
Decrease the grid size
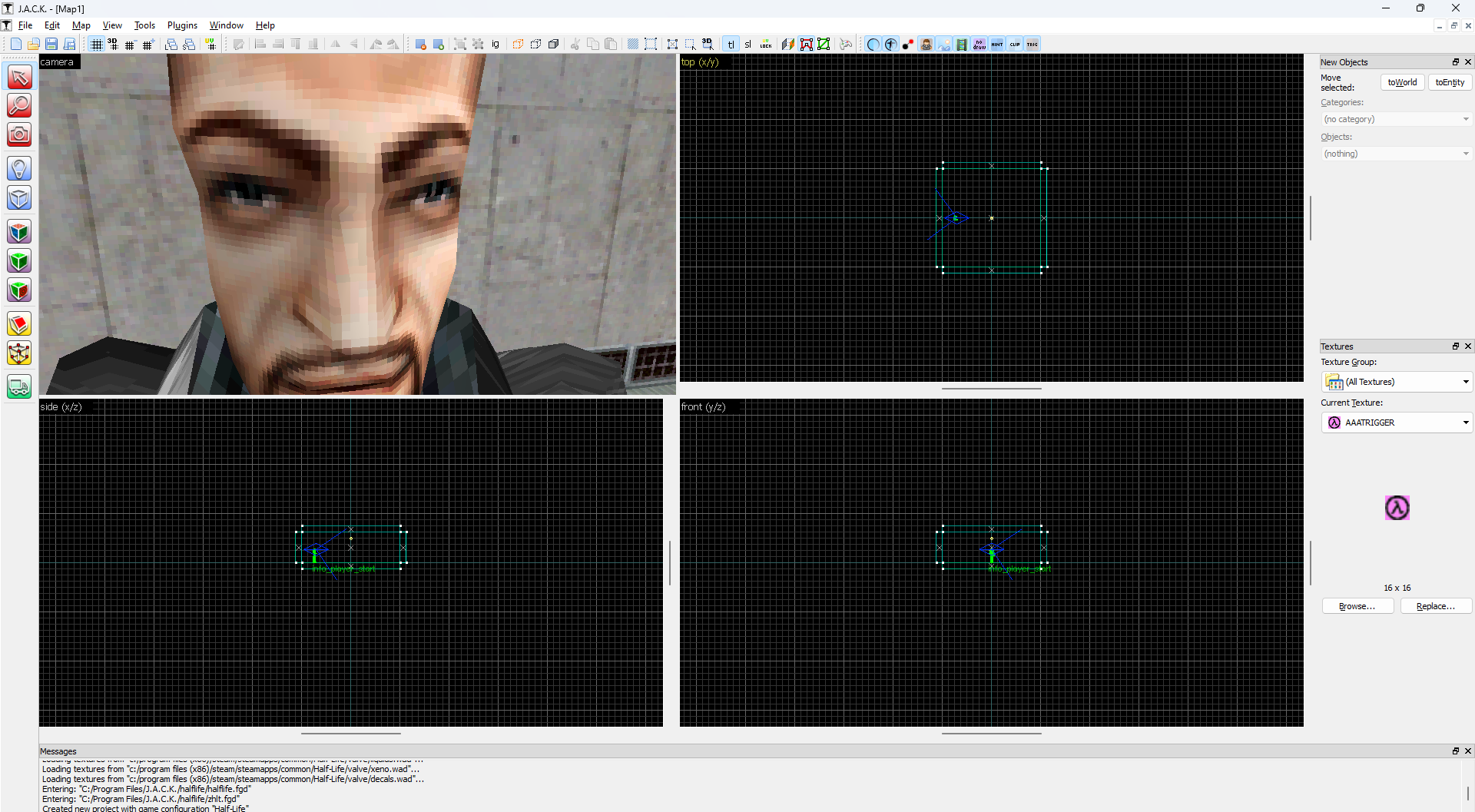click(131, 45)
